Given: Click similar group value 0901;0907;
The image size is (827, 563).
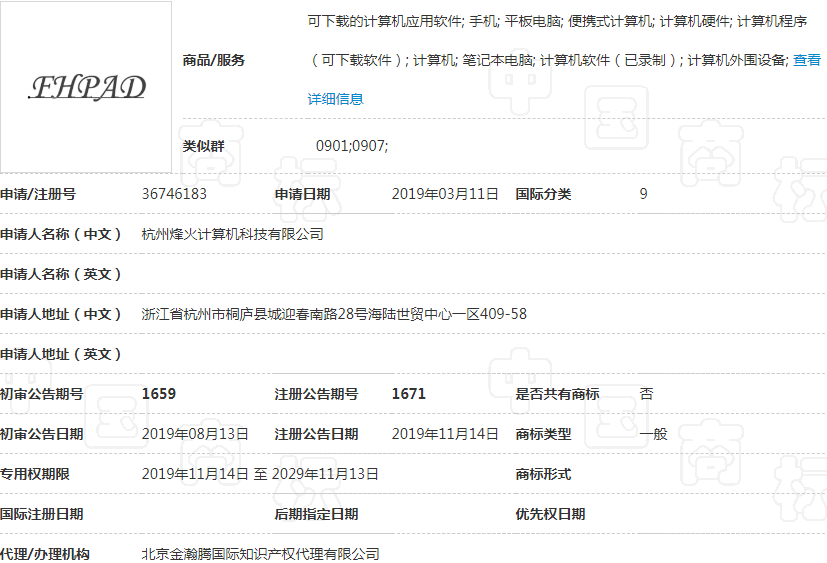Looking at the screenshot, I should pyautogui.click(x=352, y=146).
